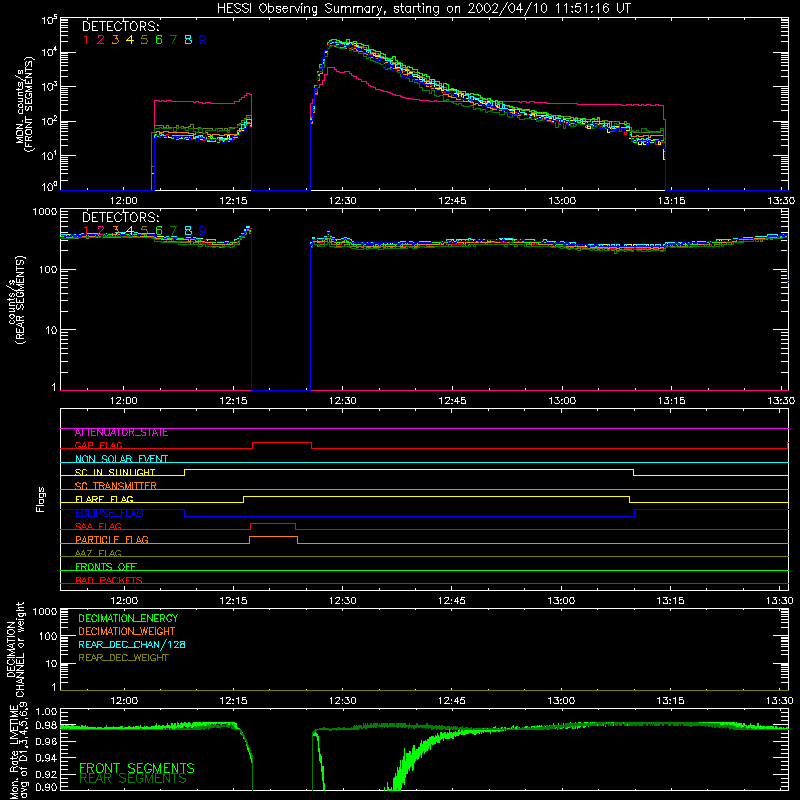Click the REAR_DEC_CHAN/128 legend entry
The image size is (800, 800).
point(132,645)
